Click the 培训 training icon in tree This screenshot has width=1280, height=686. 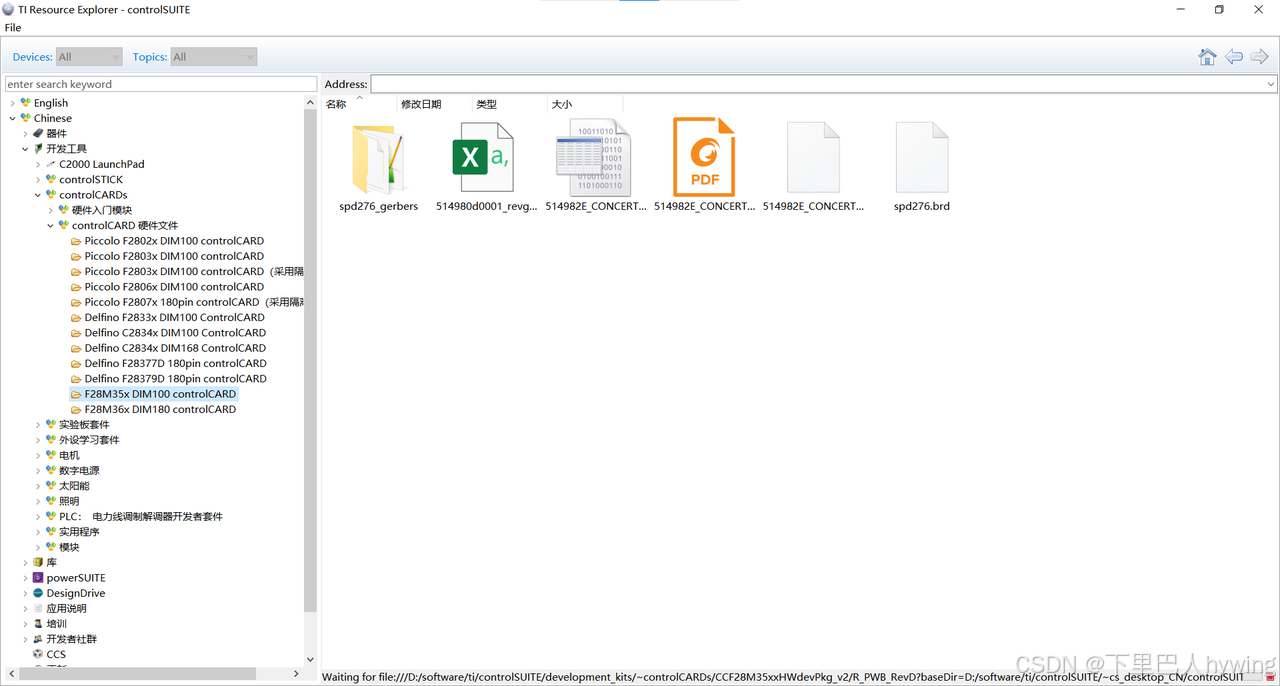pyautogui.click(x=38, y=623)
